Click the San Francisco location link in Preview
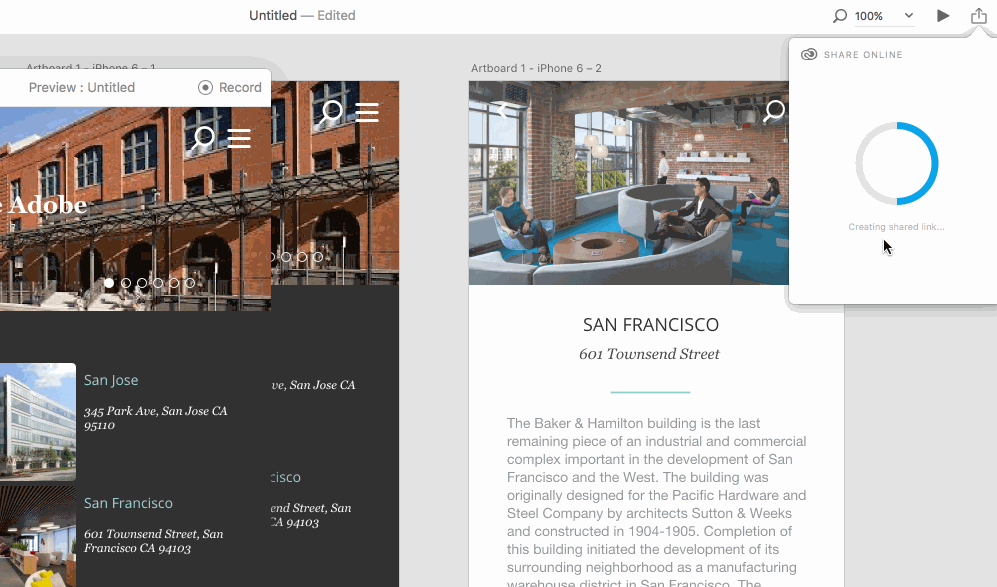The height and width of the screenshot is (587, 997). point(128,503)
